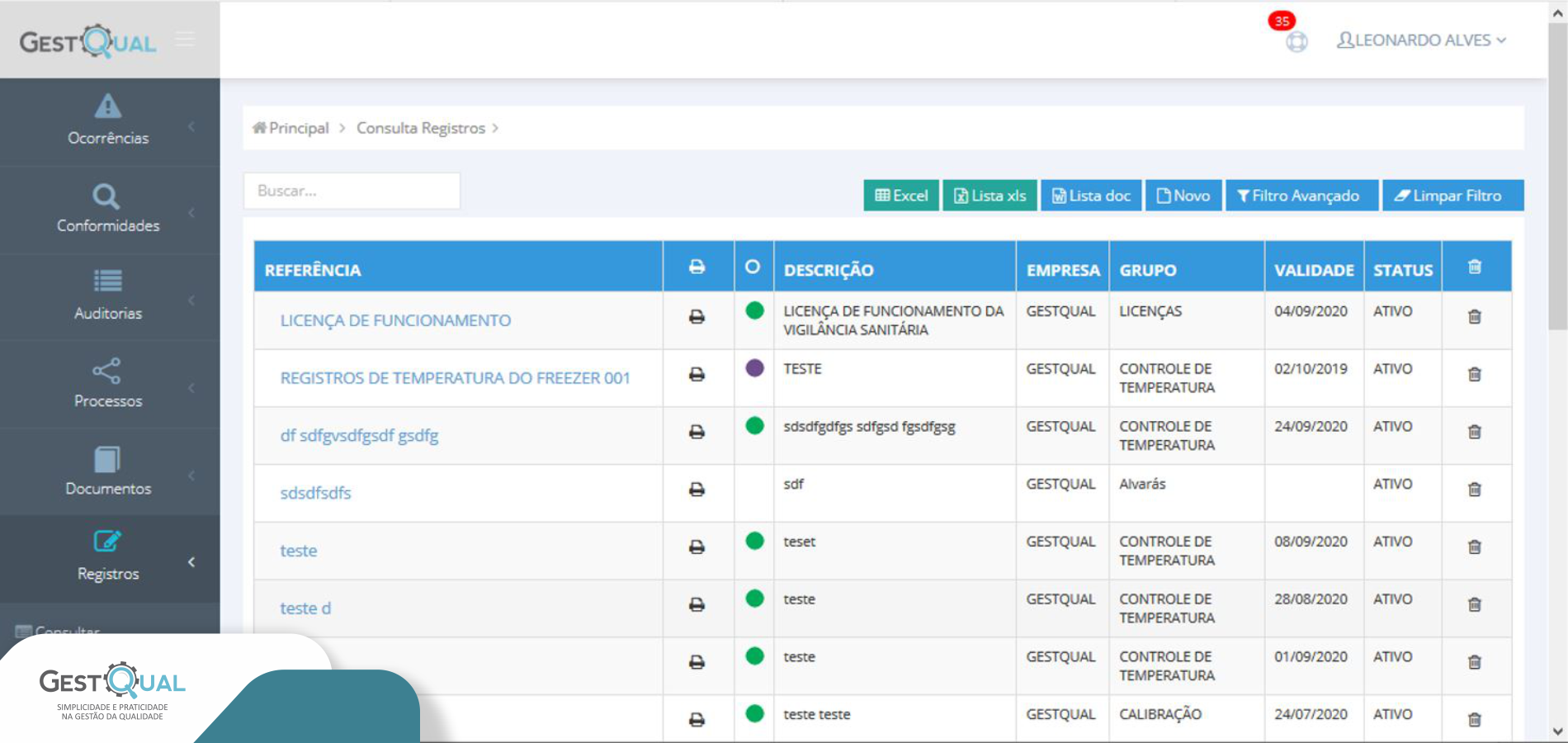Expand the Processos submenu chevron
This screenshot has width=1568, height=743.
click(x=191, y=388)
